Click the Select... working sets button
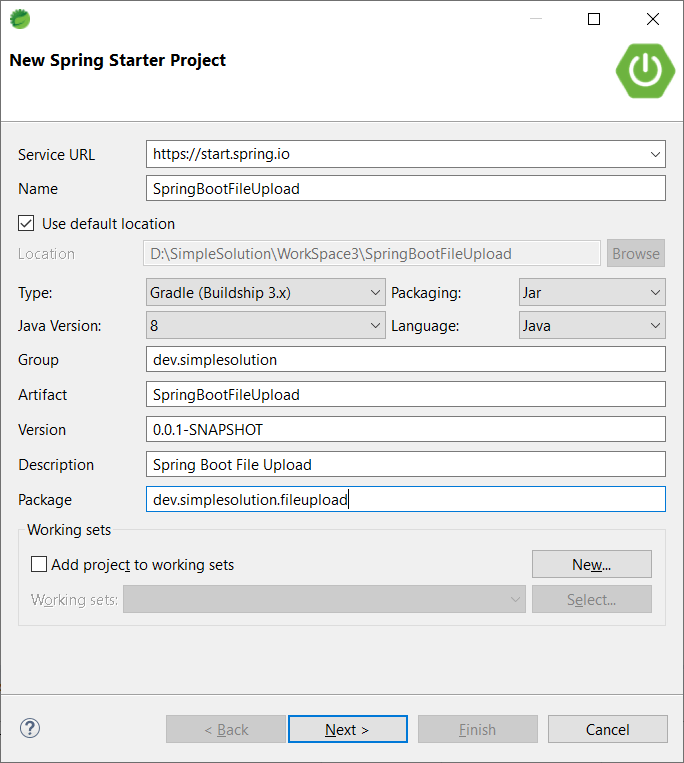 592,600
